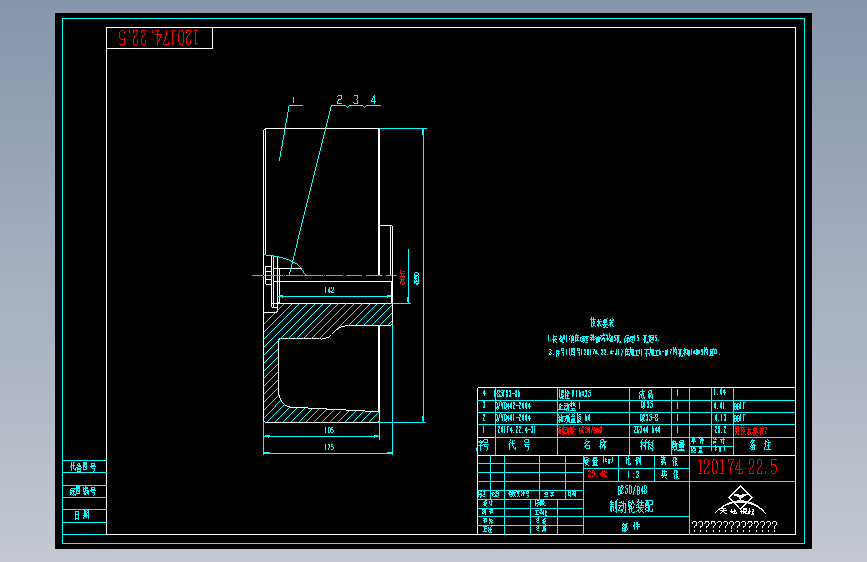Click balloon number 1 above the drawing

click(294, 100)
